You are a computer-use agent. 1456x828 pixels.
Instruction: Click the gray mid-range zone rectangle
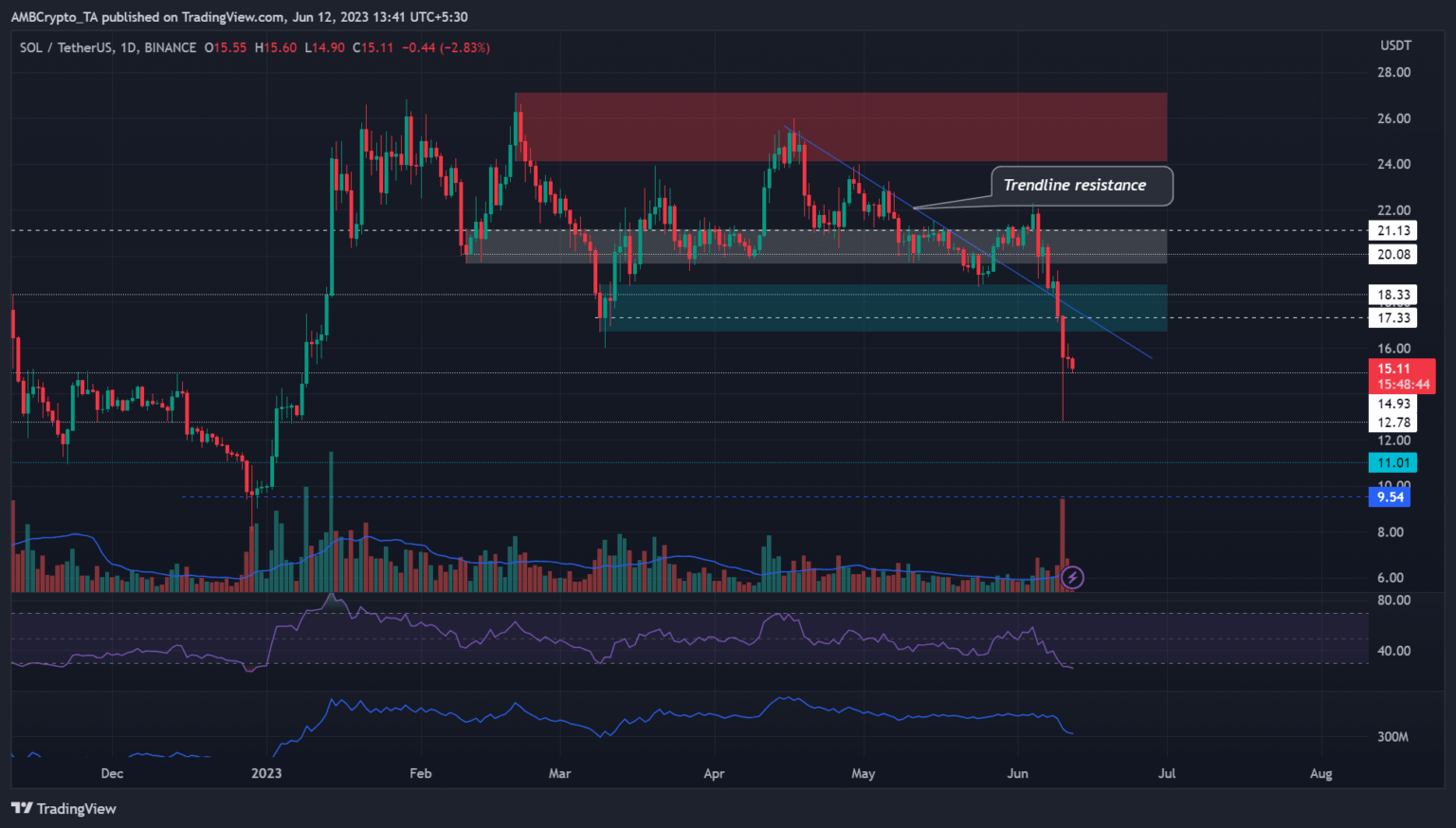[815, 245]
